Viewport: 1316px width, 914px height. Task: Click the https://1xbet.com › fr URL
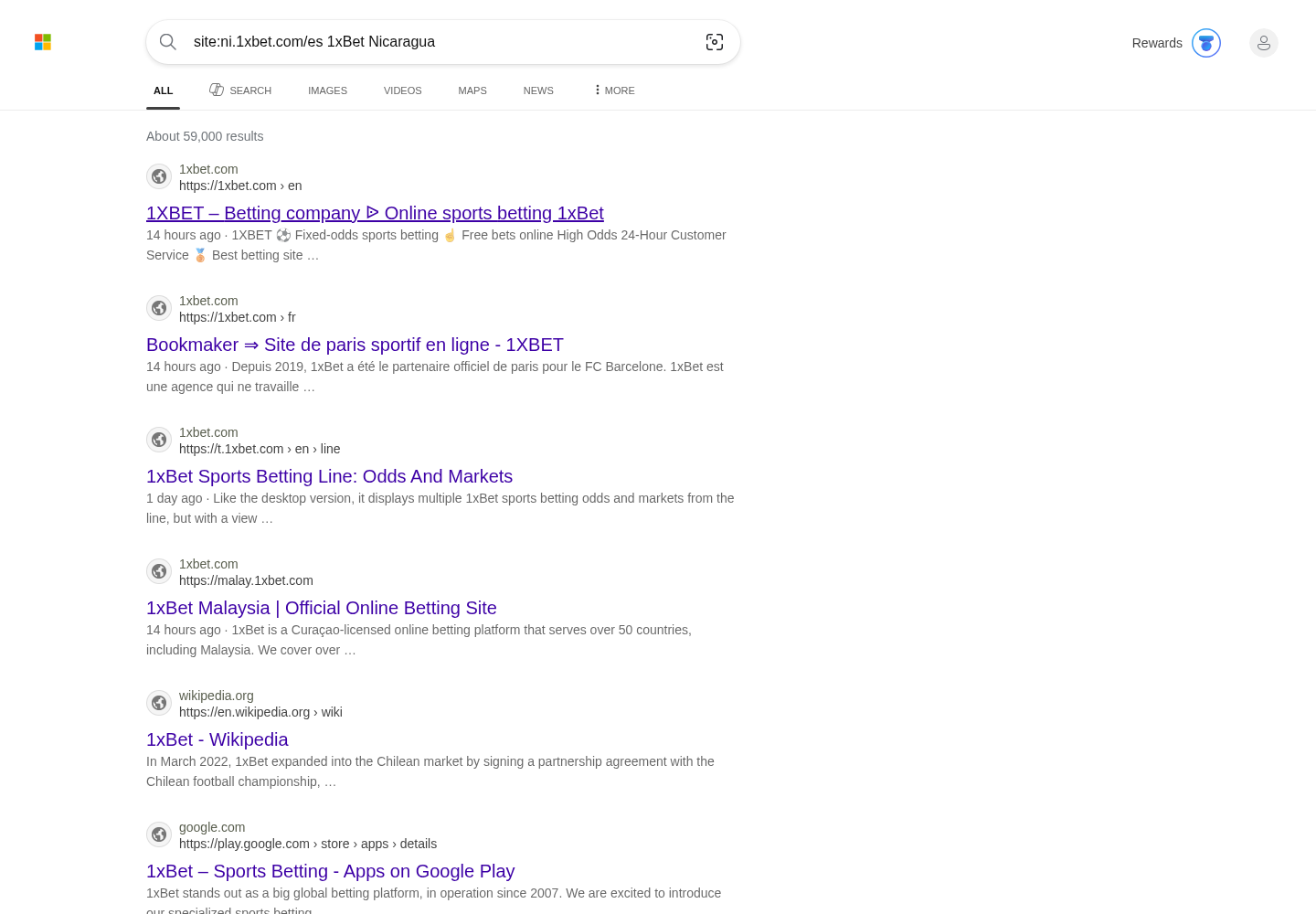238,317
